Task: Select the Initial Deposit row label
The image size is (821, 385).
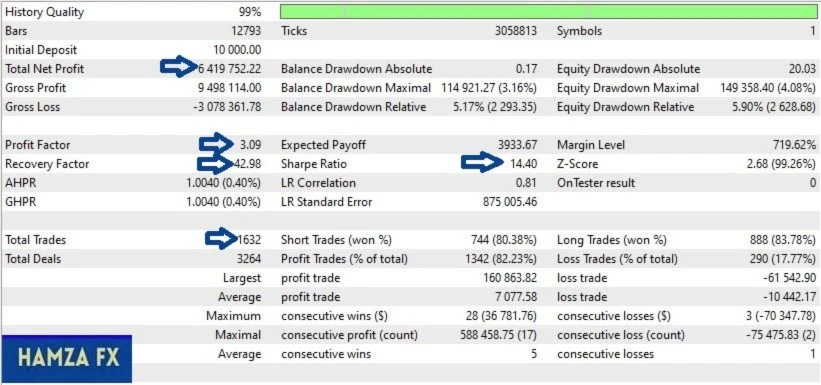Action: coord(41,50)
